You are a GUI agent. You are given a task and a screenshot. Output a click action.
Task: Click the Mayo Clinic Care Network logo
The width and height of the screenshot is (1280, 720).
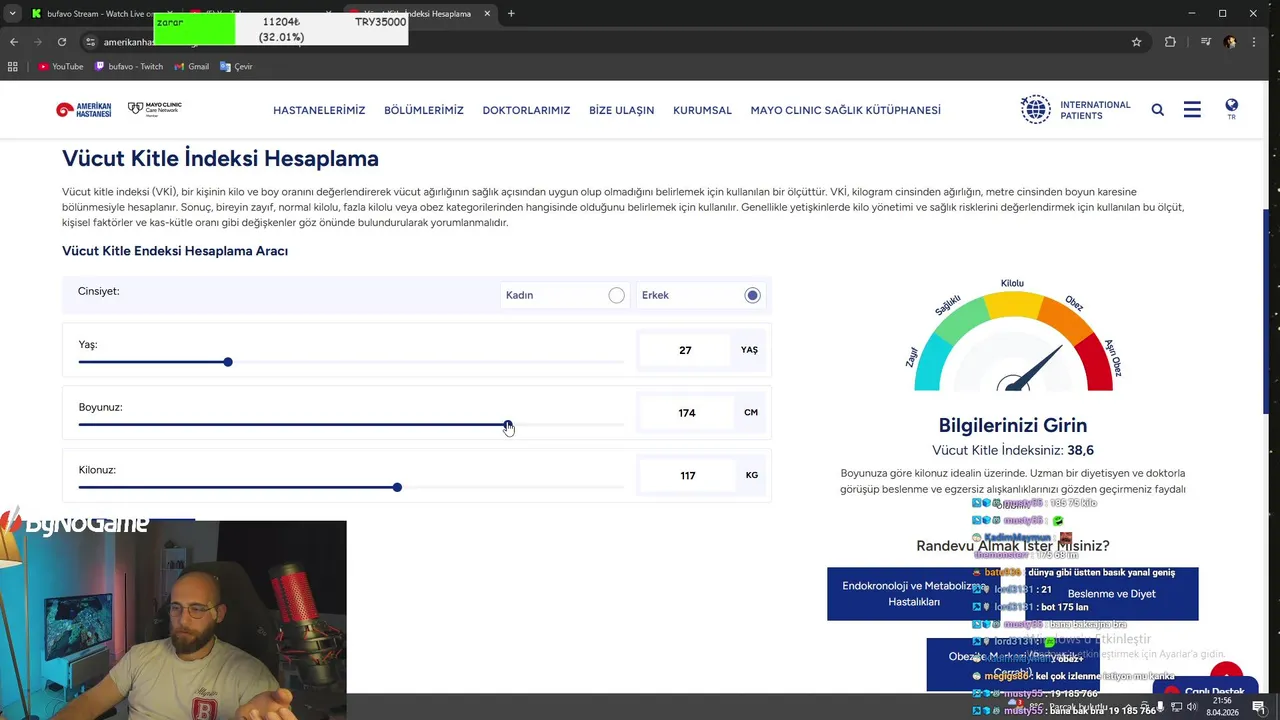click(x=155, y=108)
